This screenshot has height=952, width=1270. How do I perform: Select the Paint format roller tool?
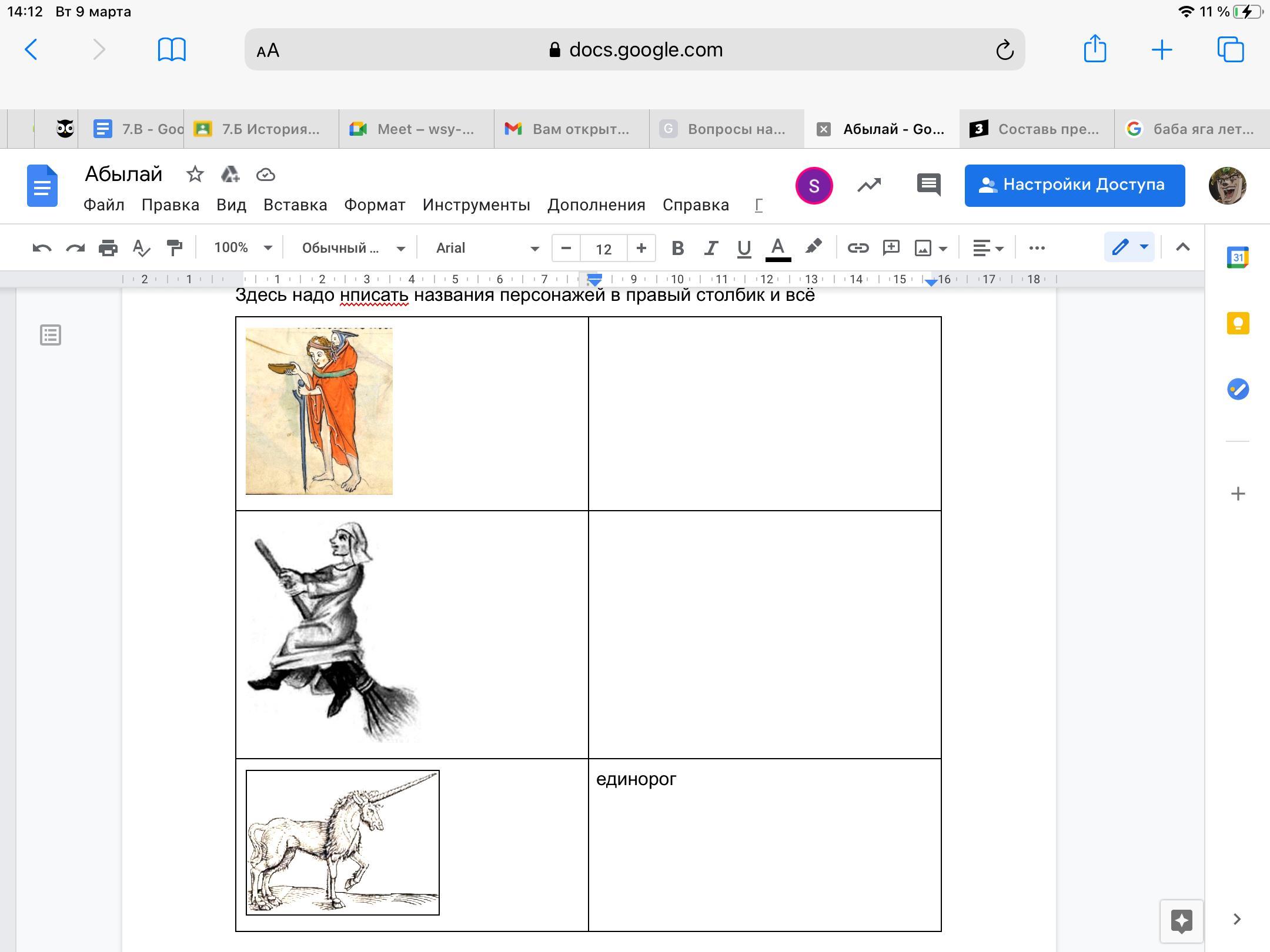click(x=175, y=248)
